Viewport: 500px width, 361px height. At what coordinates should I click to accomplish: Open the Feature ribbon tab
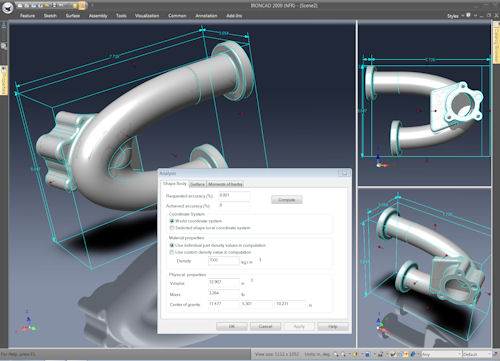tap(27, 16)
